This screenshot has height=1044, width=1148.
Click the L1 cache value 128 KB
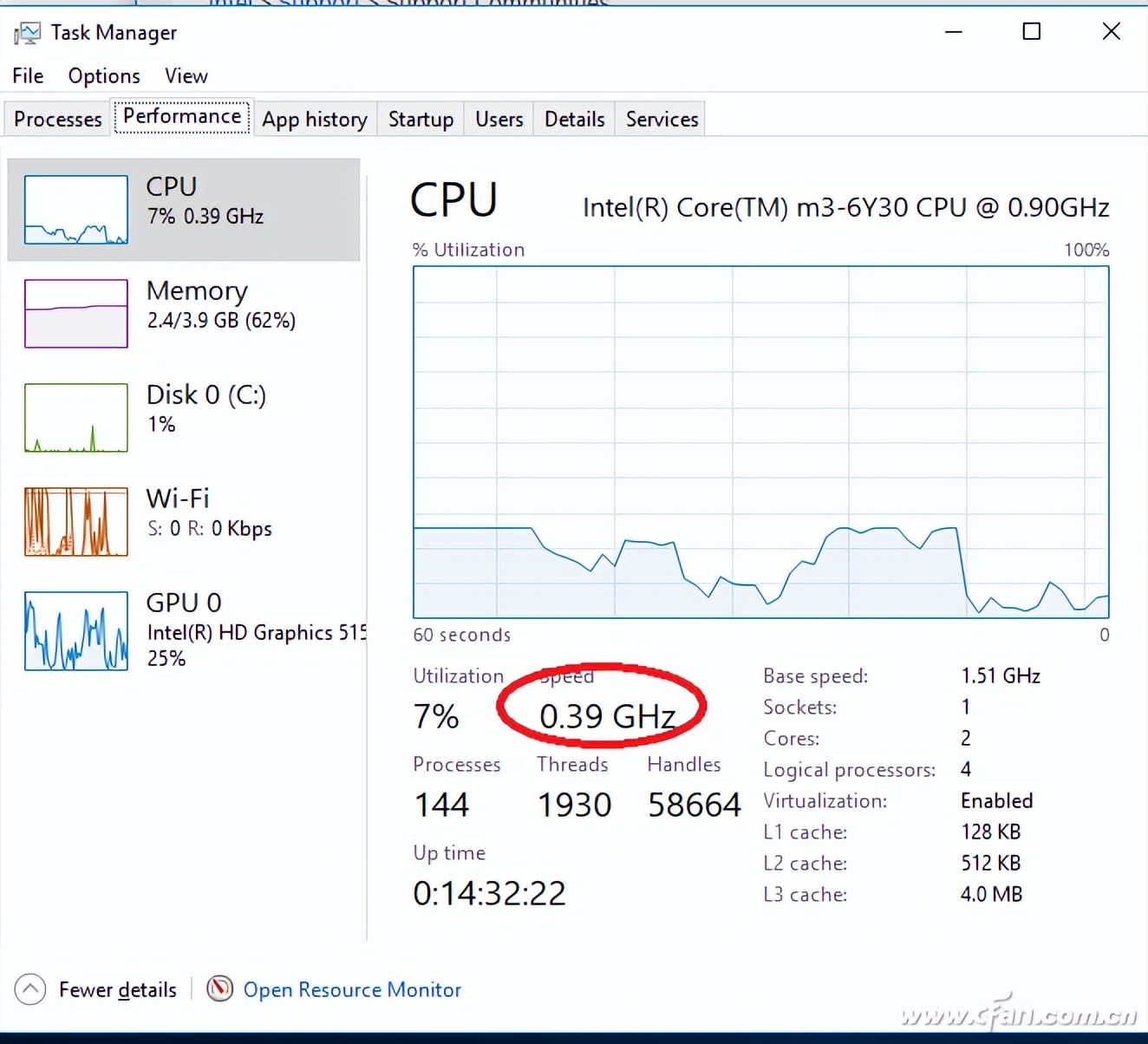pyautogui.click(x=991, y=832)
